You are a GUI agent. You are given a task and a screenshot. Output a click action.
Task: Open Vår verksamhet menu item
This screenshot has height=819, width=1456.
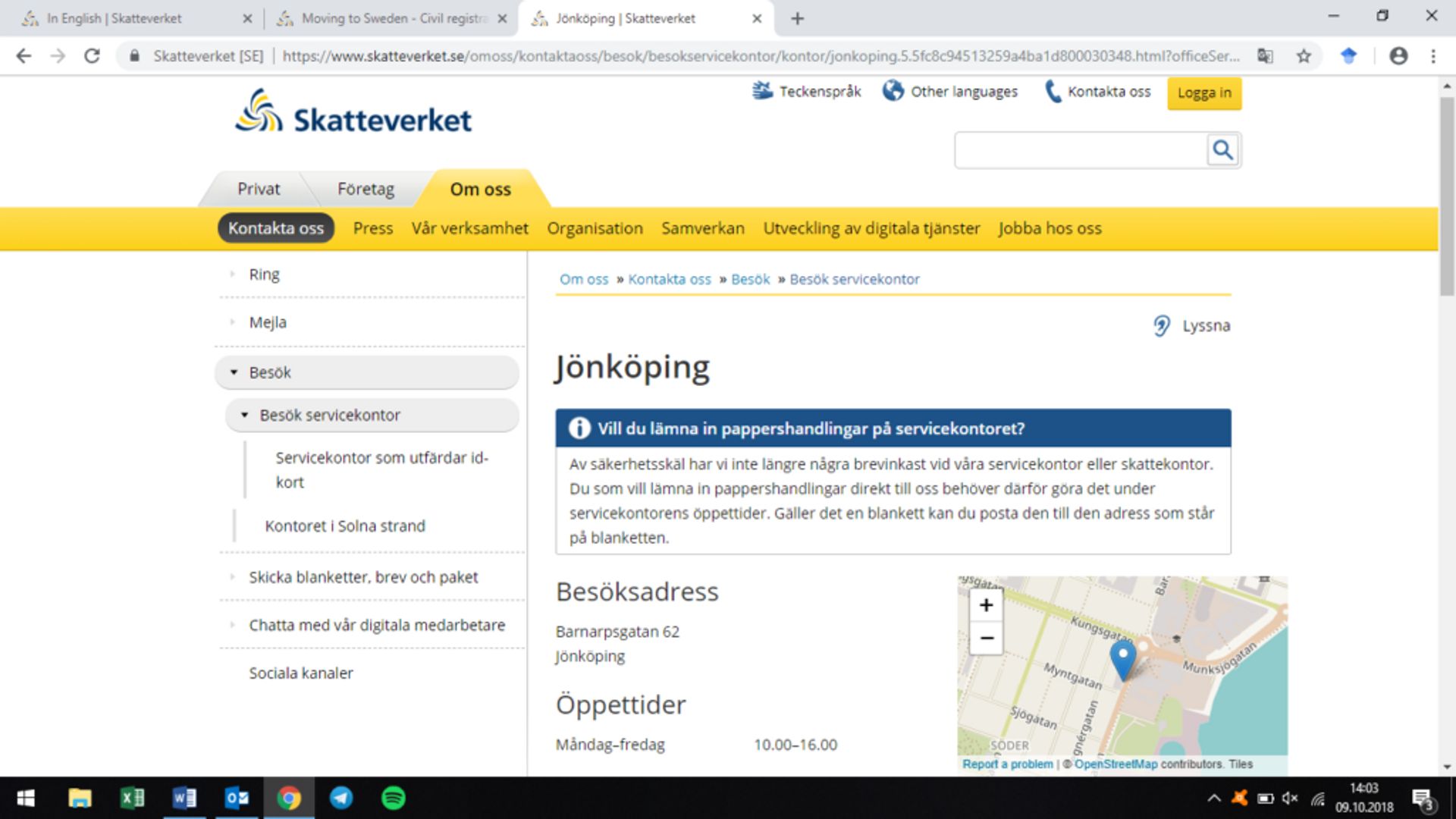point(469,228)
